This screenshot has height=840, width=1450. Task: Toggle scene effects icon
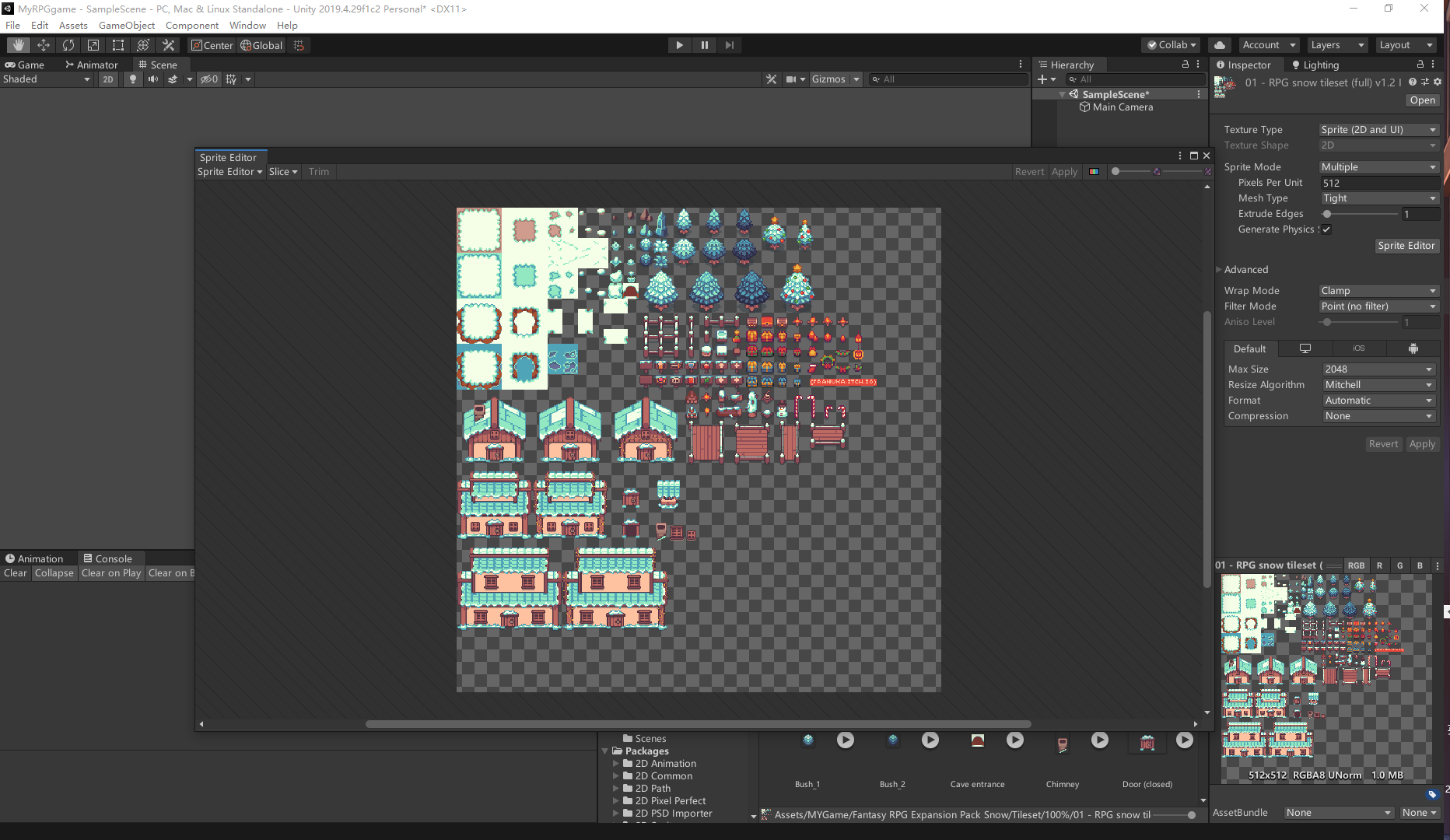click(173, 79)
